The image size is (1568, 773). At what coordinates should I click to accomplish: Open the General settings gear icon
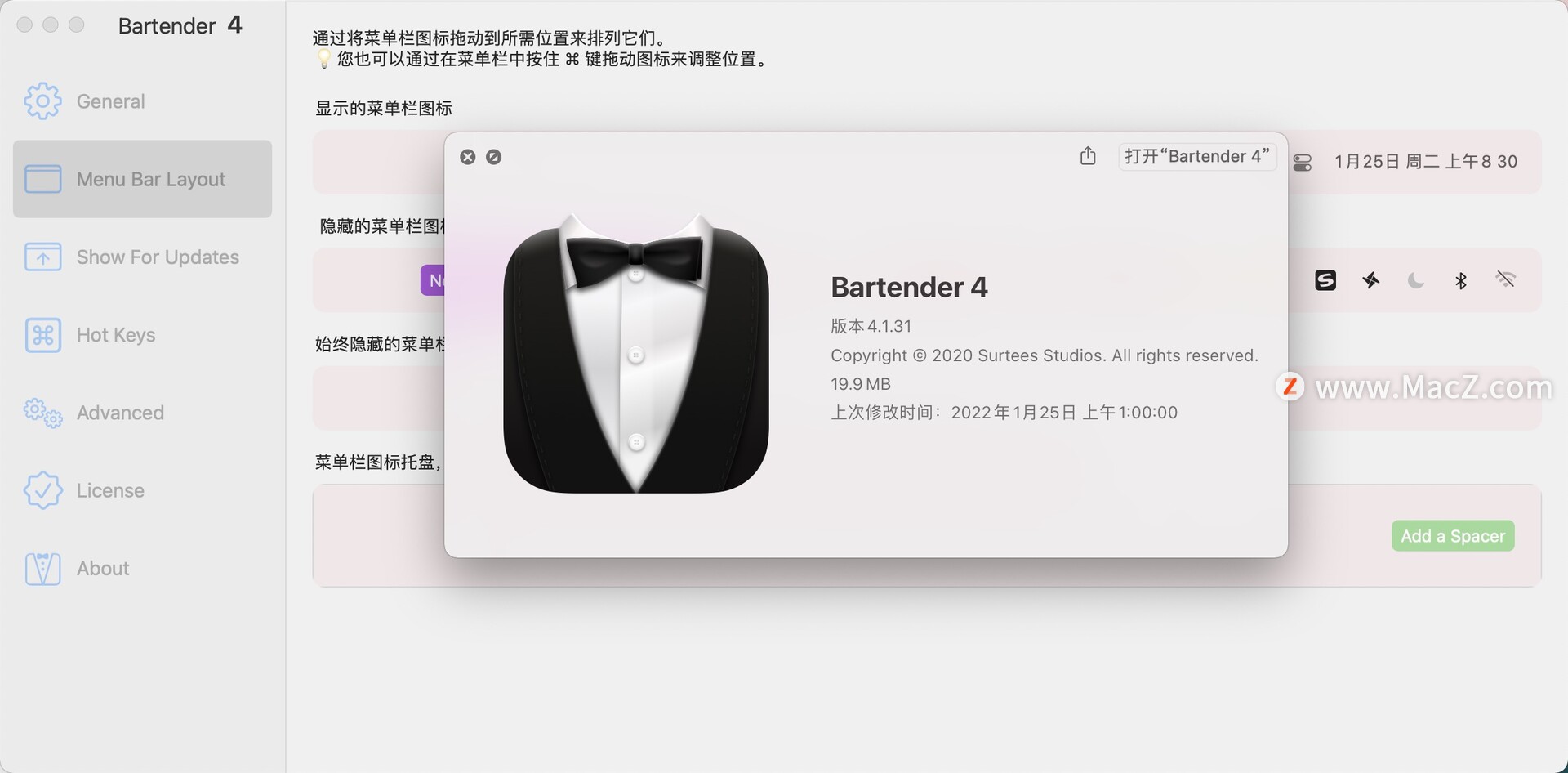[42, 101]
